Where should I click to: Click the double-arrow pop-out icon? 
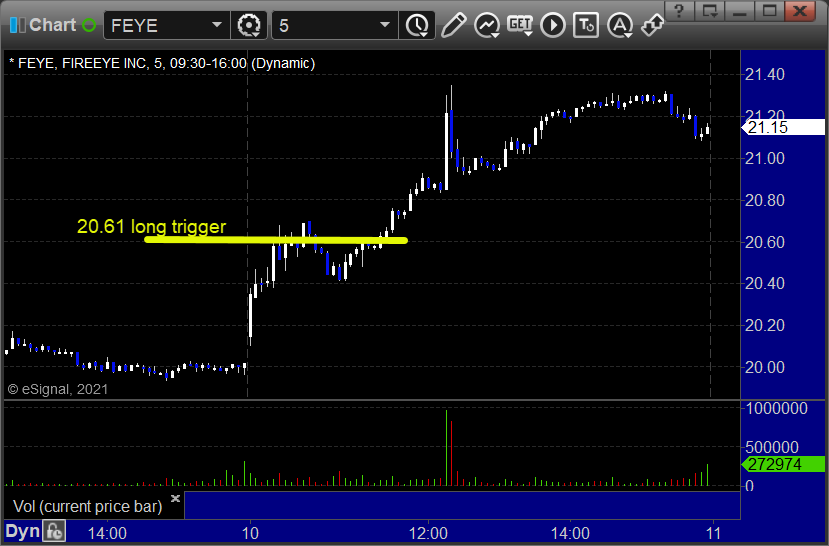(x=651, y=25)
